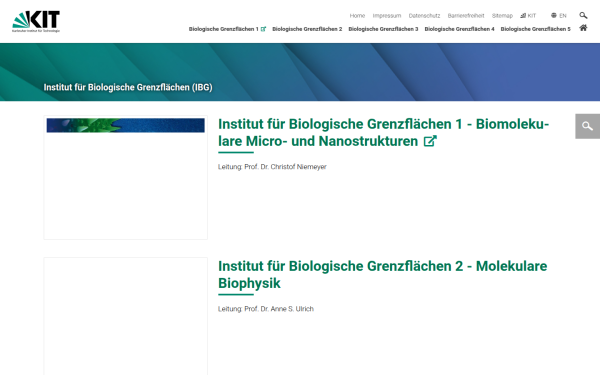Switch language via the globe EN icon
Viewport: 600px width, 375px height.
(559, 16)
